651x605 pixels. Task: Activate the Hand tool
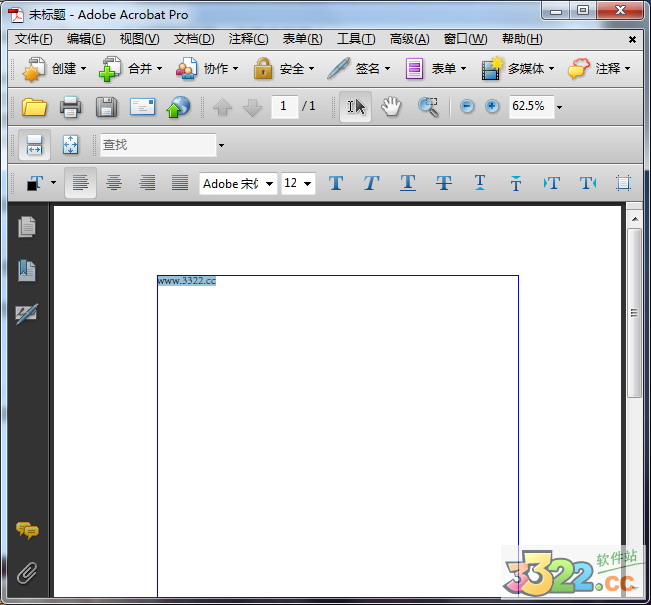[x=391, y=107]
